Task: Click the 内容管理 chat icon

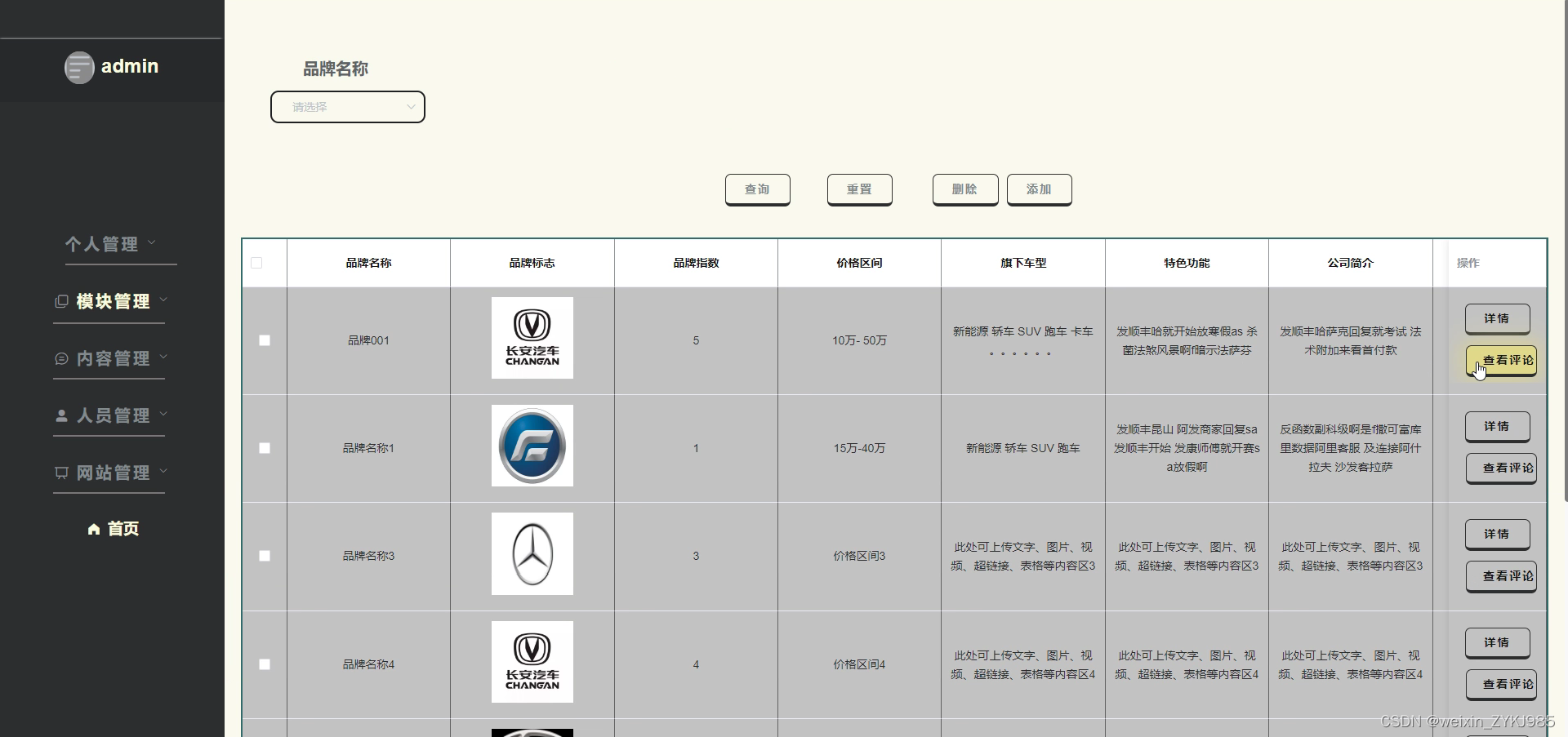Action: pos(61,358)
